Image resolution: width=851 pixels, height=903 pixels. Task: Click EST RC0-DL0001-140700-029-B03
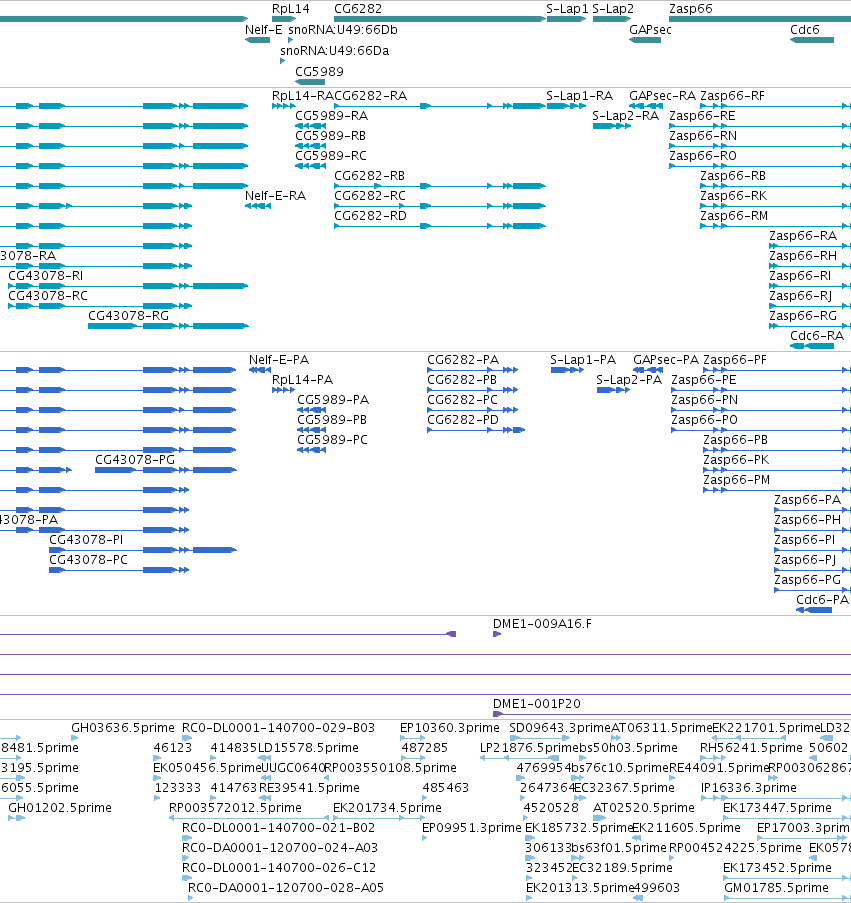[278, 728]
